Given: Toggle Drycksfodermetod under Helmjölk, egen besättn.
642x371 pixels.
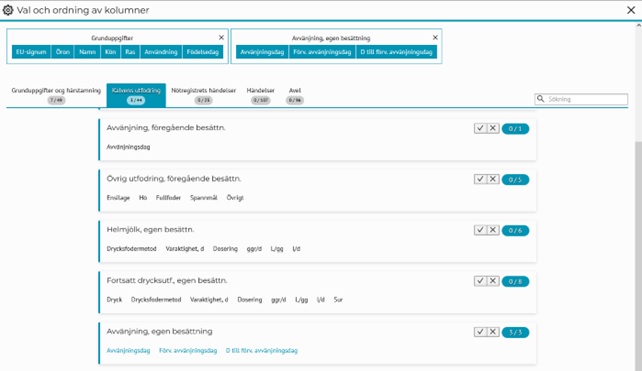Looking at the screenshot, I should pos(131,249).
